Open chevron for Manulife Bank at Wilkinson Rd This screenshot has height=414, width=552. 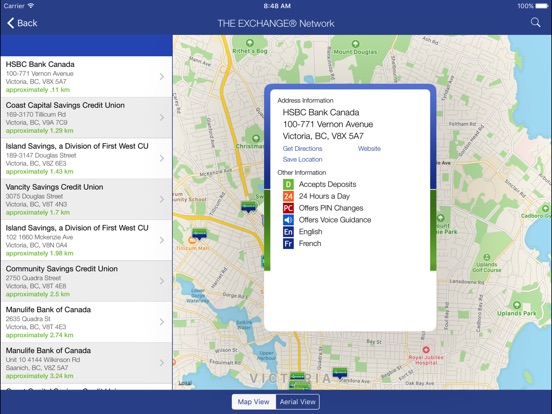coord(162,363)
